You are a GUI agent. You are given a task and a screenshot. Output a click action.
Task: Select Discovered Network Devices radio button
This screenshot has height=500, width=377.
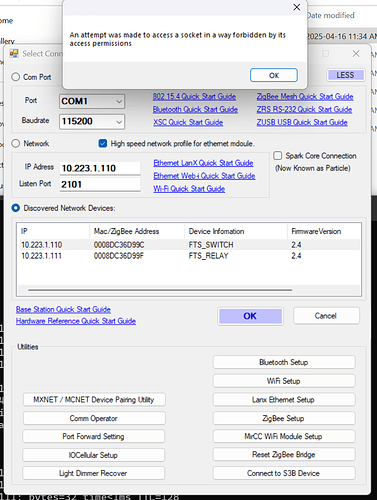(16, 208)
